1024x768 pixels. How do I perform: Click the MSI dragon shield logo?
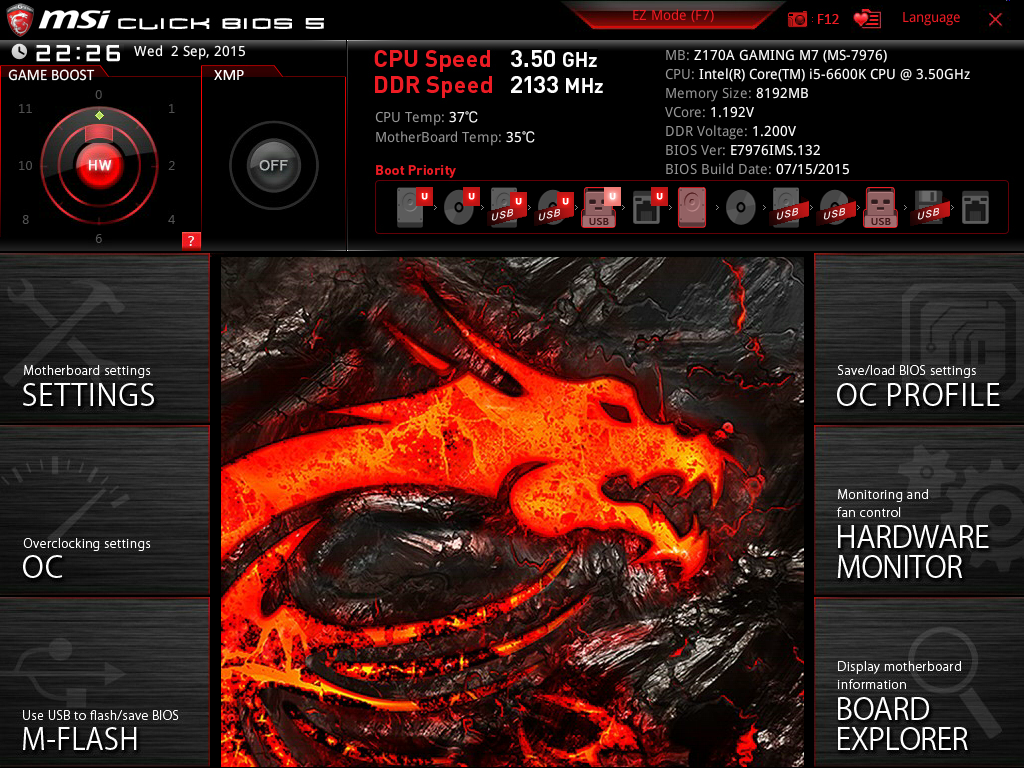(x=20, y=20)
